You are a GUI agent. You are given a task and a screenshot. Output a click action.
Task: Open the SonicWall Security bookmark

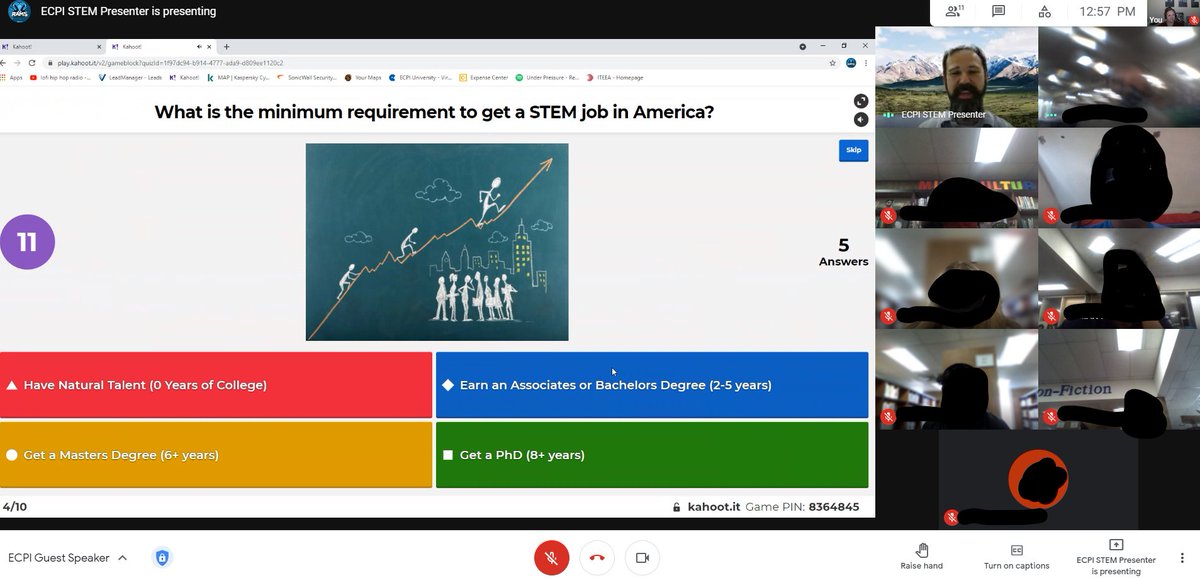pyautogui.click(x=306, y=77)
